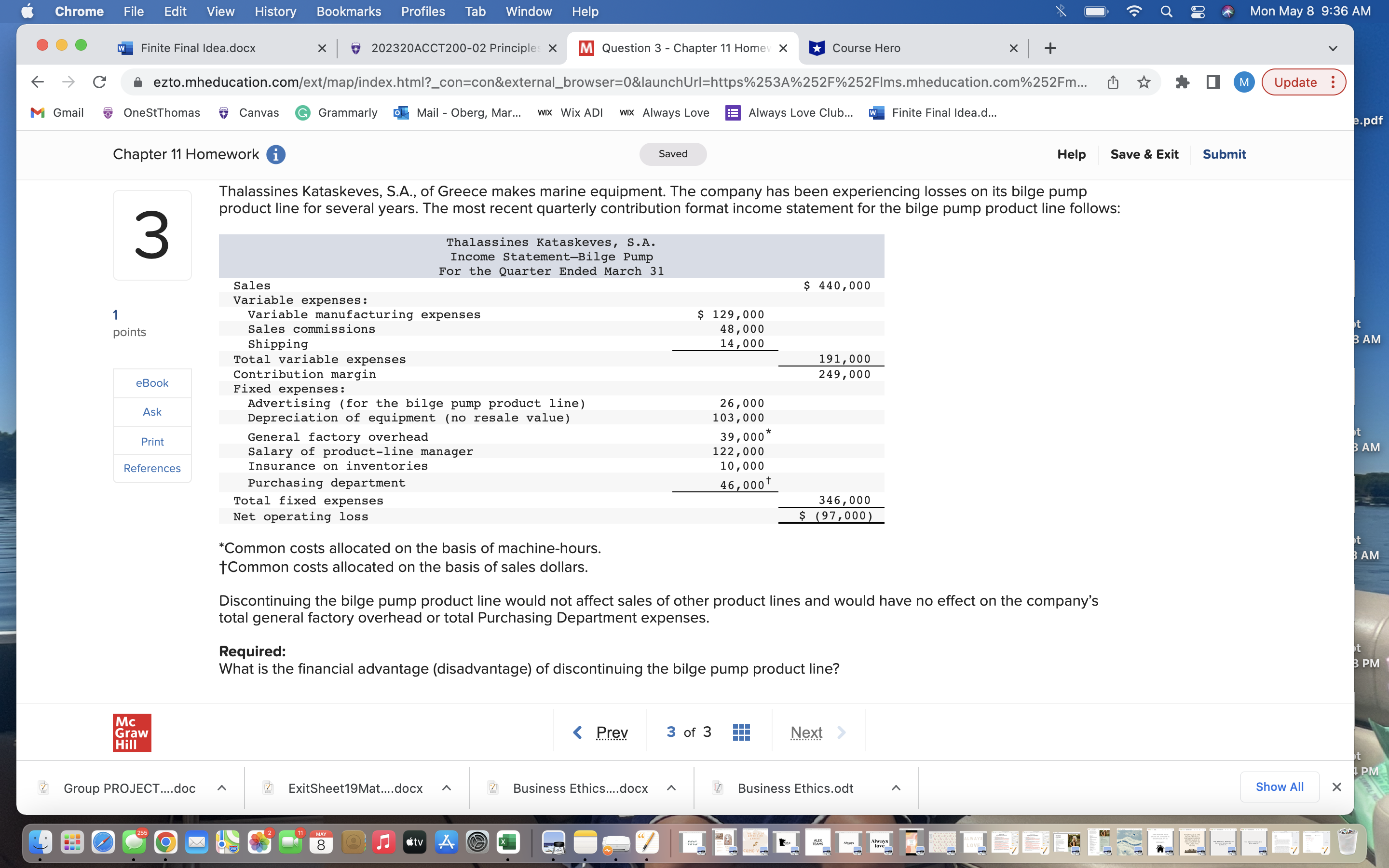
Task: Expand the Business Ethics....docx download chevron
Action: point(671,787)
